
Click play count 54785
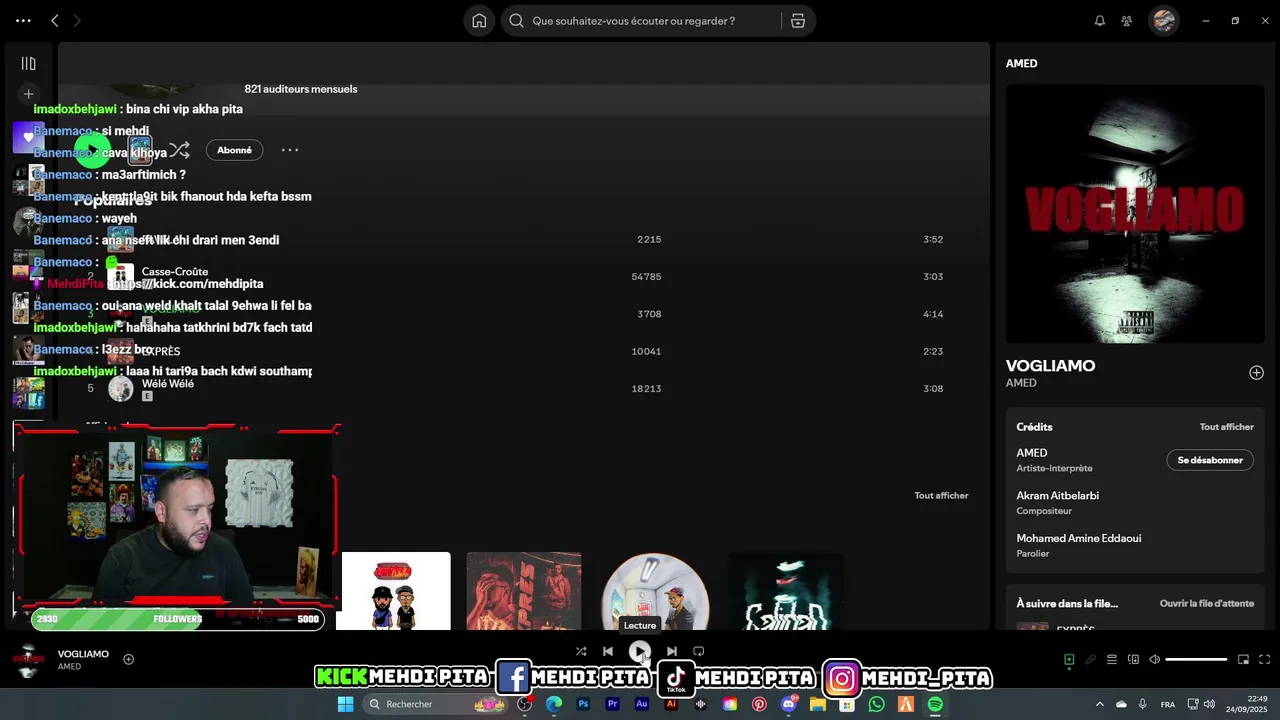click(x=646, y=276)
